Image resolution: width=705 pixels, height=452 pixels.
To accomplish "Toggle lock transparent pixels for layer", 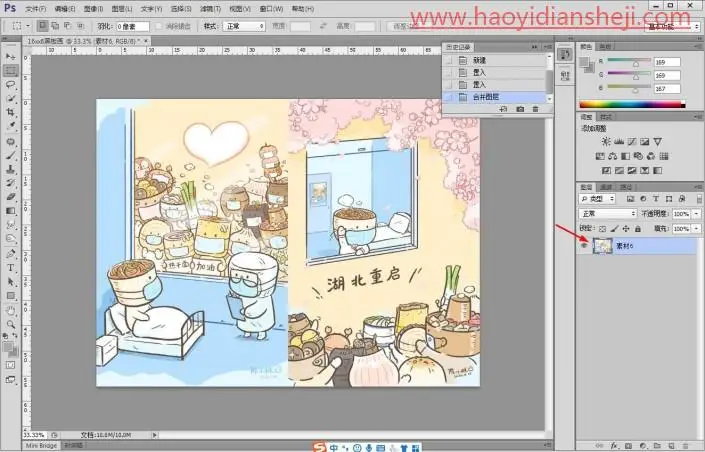I will [x=603, y=228].
